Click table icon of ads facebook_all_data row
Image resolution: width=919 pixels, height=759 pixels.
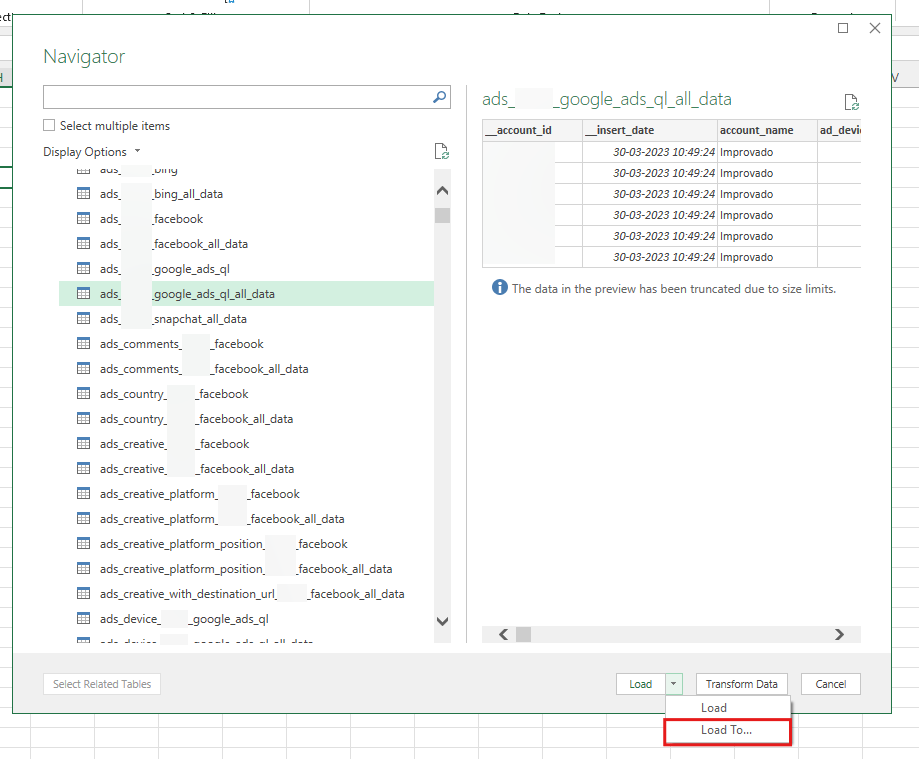(84, 243)
